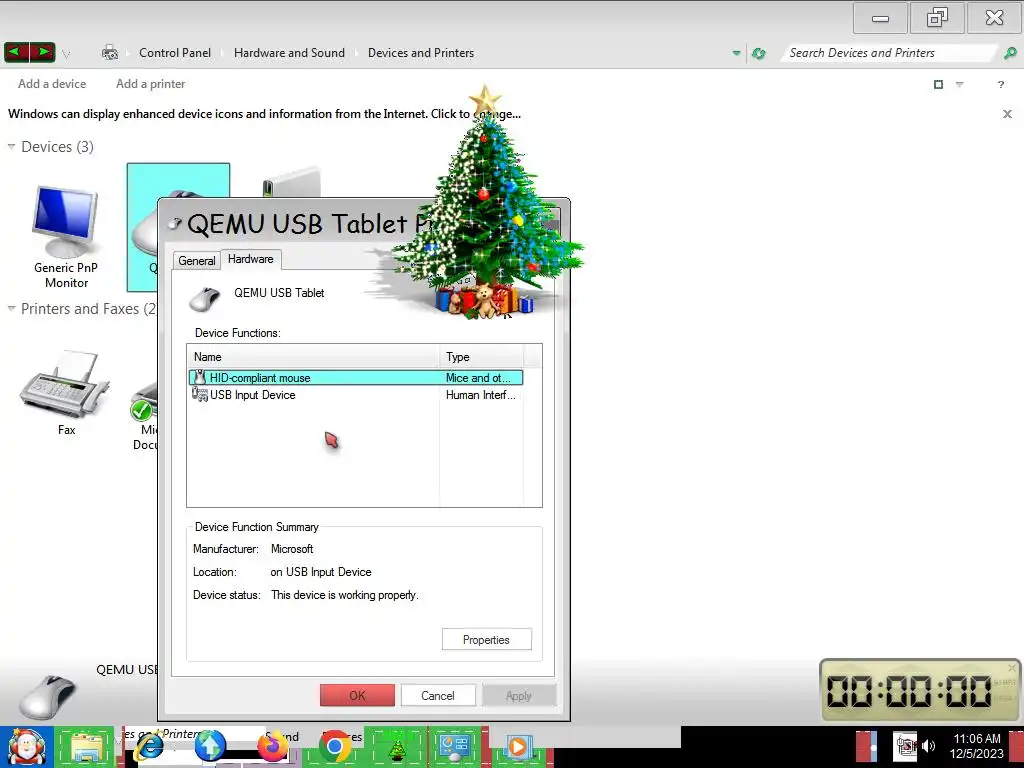The image size is (1024, 768).
Task: Click the Santa Start button
Action: [26, 748]
